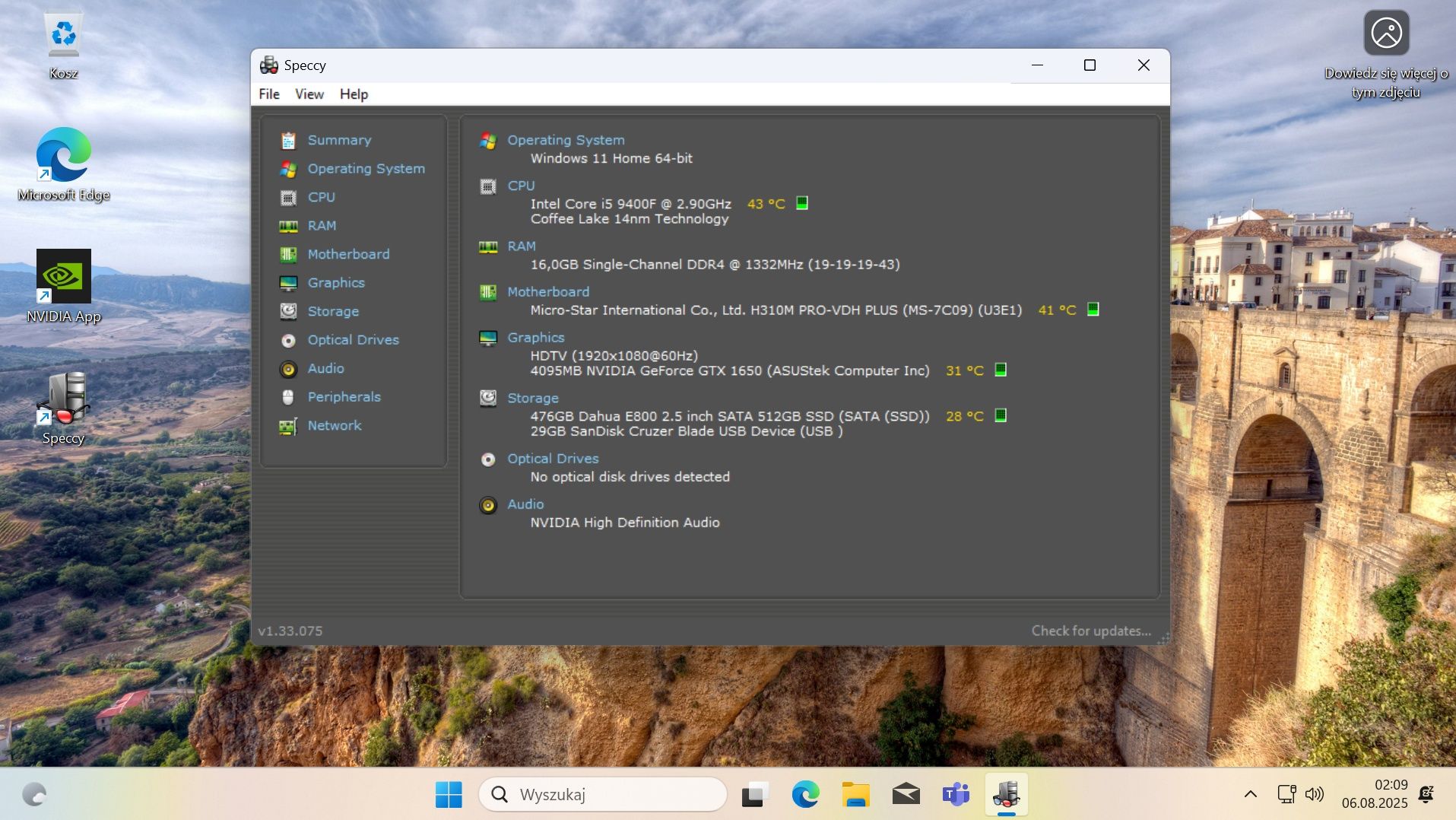
Task: Click the 43 °C CPU temperature value
Action: click(x=766, y=204)
